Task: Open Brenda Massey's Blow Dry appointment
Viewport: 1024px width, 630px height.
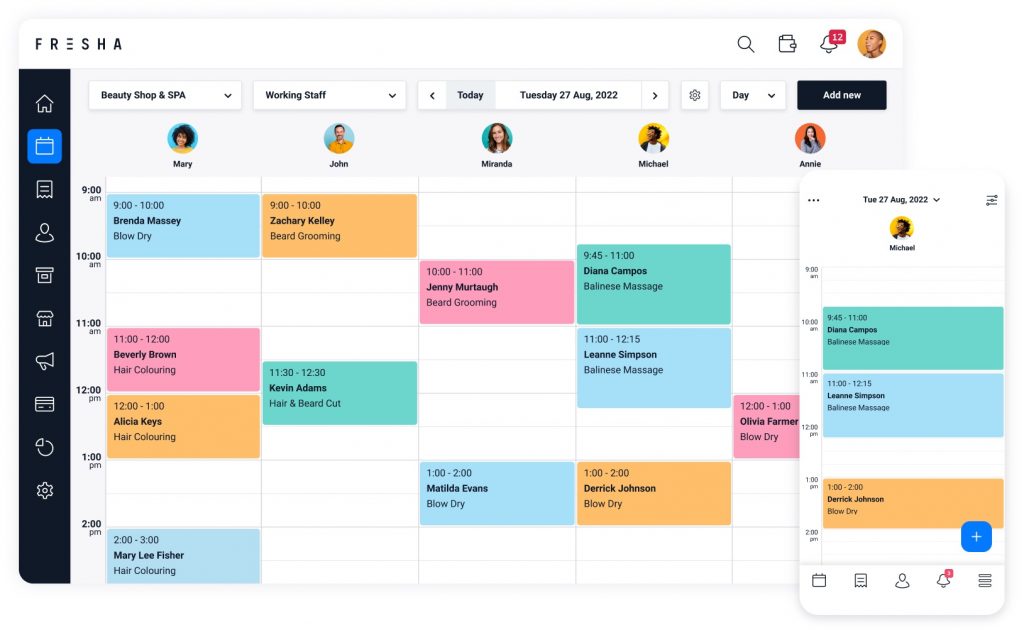Action: (183, 225)
